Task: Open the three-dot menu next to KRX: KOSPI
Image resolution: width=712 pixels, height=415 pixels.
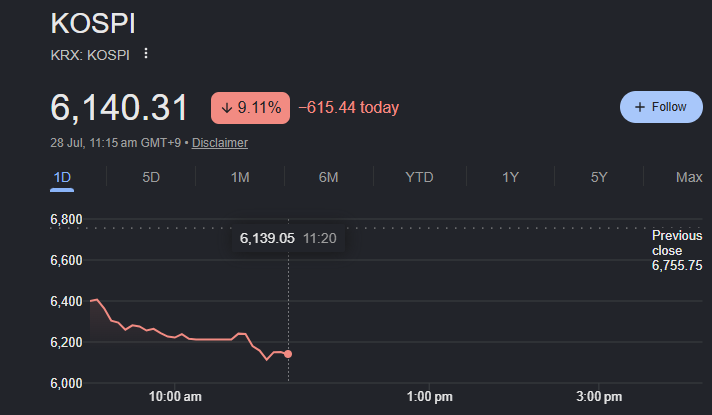Action: click(146, 54)
